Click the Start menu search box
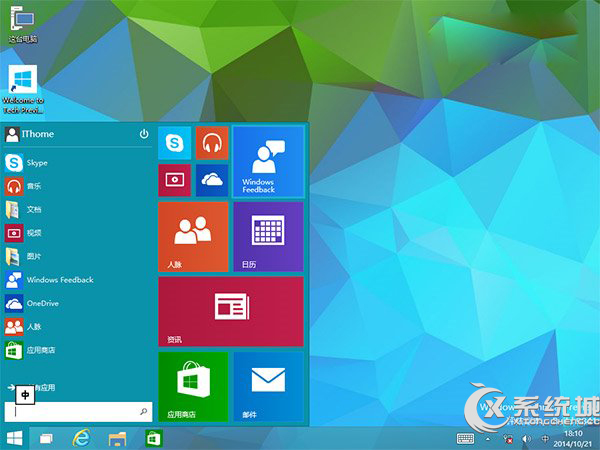The image size is (600, 450). tap(78, 411)
